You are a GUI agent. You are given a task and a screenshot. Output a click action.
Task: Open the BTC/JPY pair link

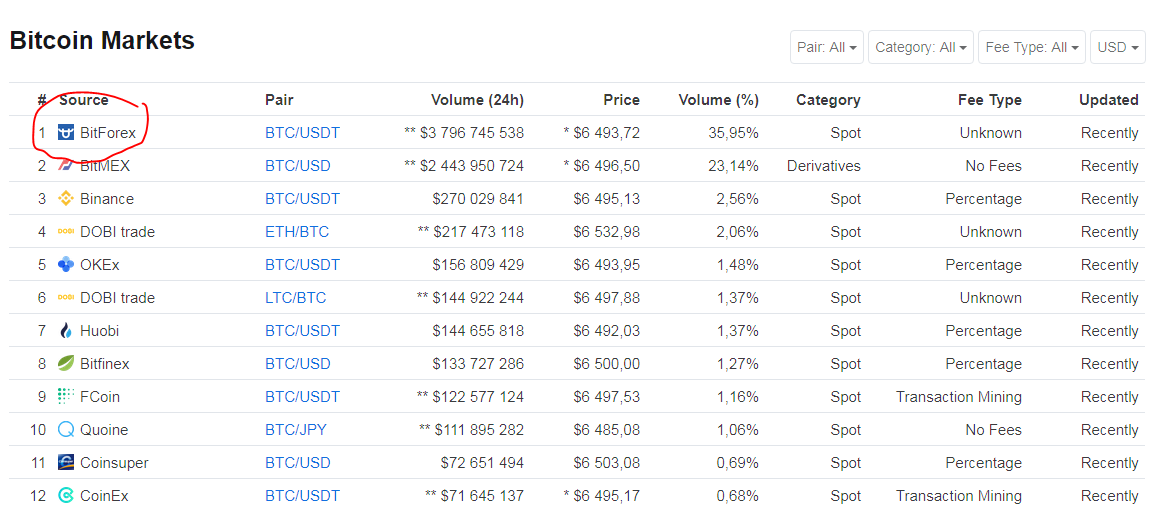coord(296,430)
